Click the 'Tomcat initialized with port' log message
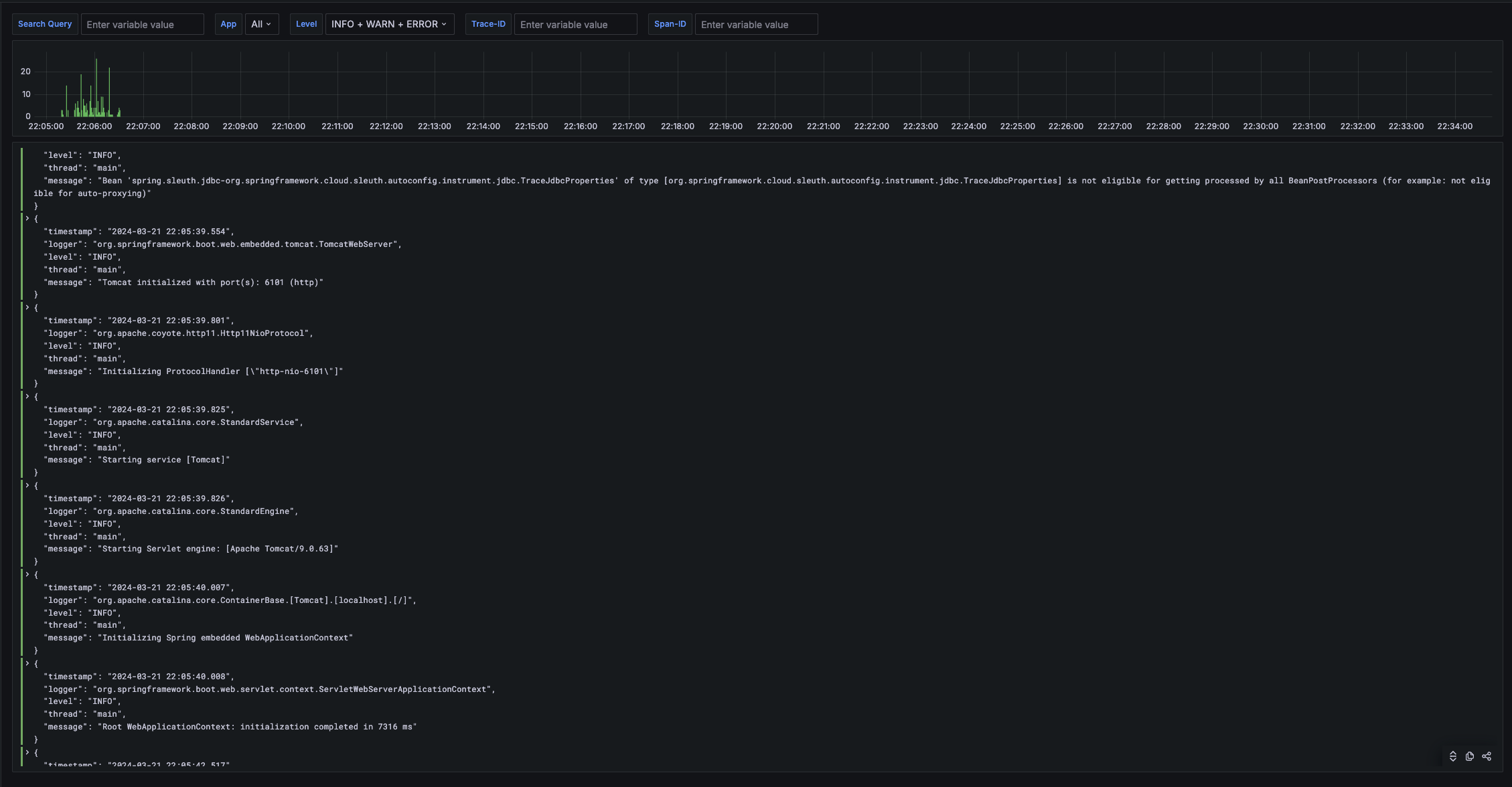 click(212, 282)
